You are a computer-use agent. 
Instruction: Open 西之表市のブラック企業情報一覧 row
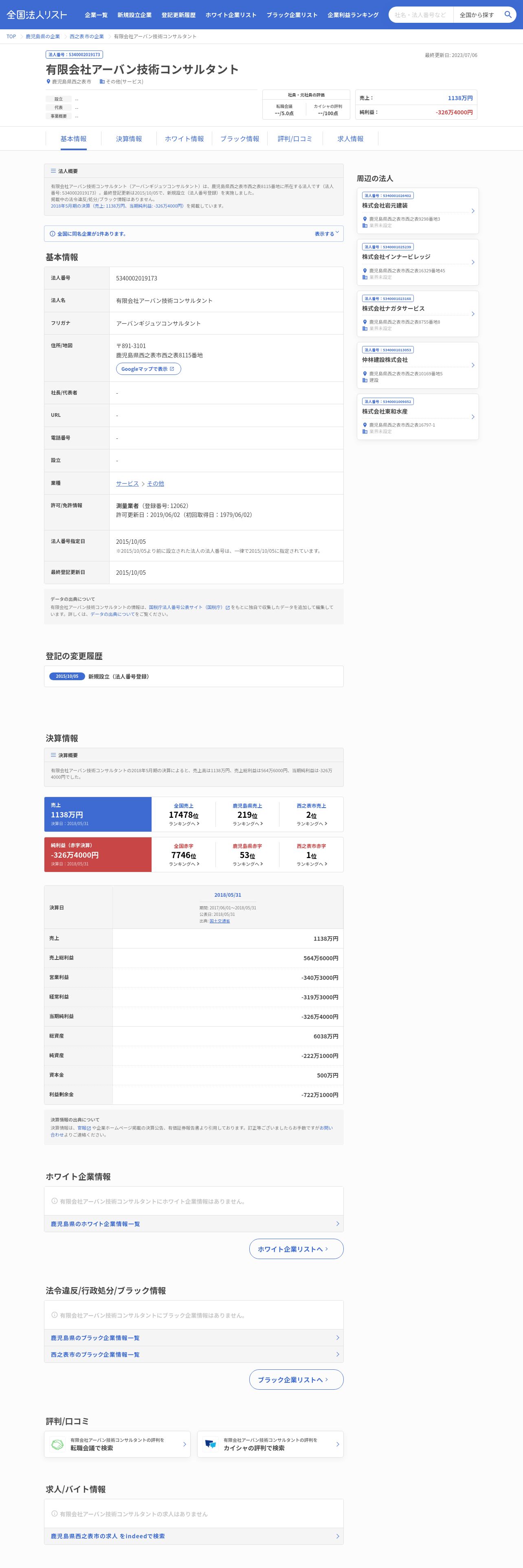193,1354
